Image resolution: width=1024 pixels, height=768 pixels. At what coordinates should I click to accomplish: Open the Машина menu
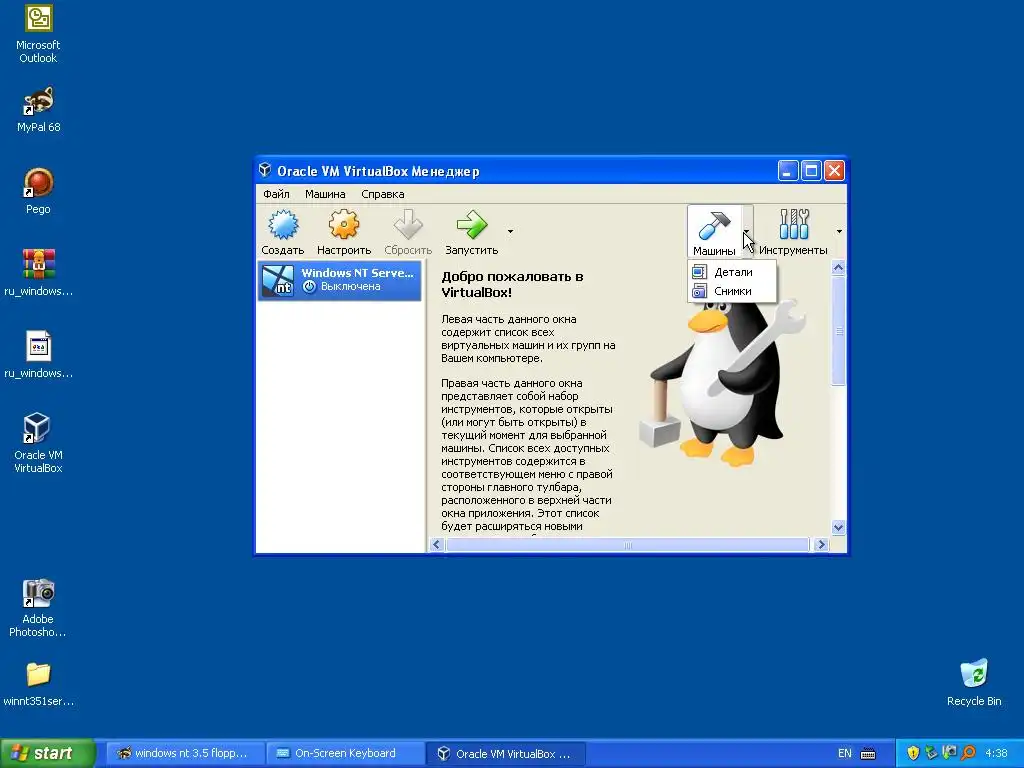click(x=325, y=194)
